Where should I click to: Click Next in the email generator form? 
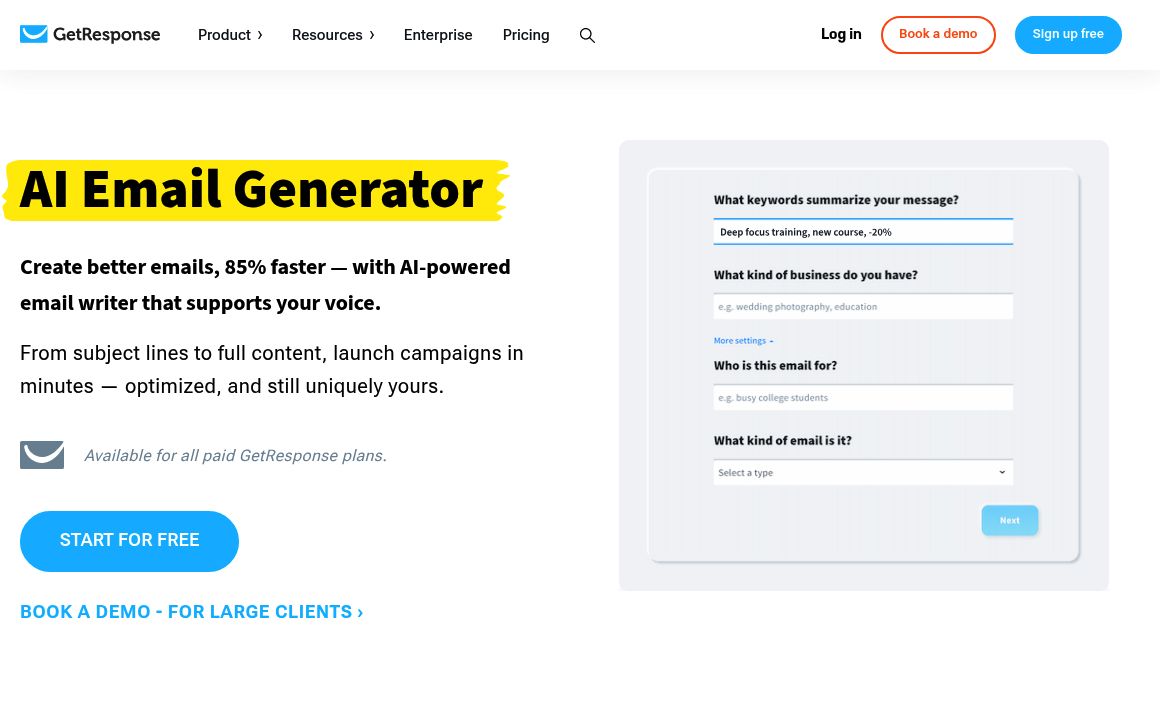[x=1009, y=520]
